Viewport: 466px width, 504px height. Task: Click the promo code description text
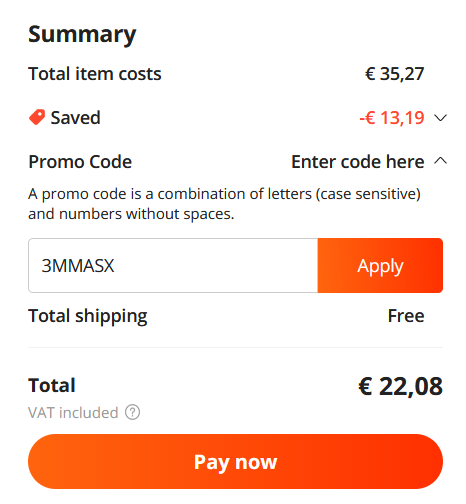click(224, 204)
